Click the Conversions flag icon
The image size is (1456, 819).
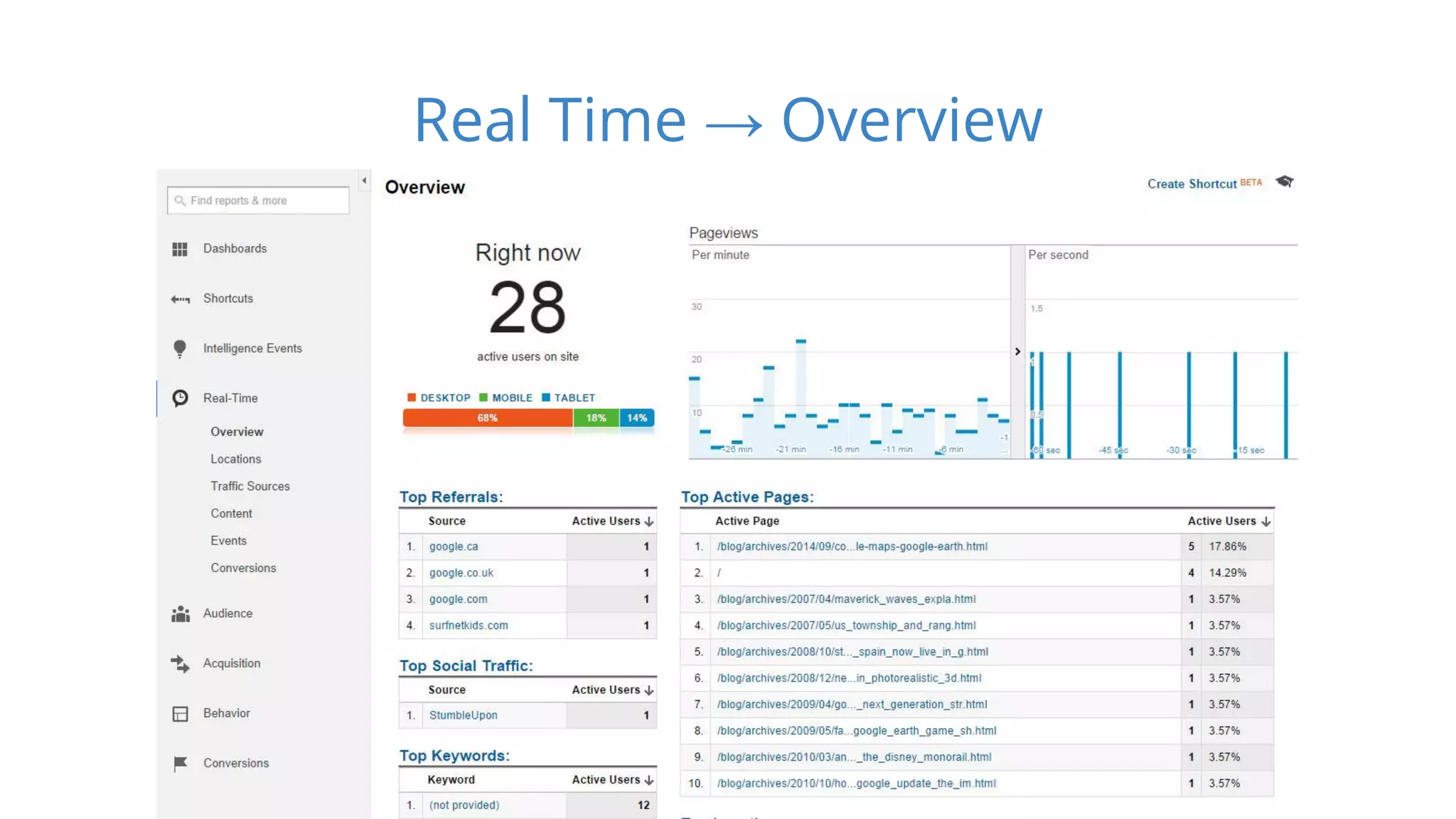click(x=181, y=764)
